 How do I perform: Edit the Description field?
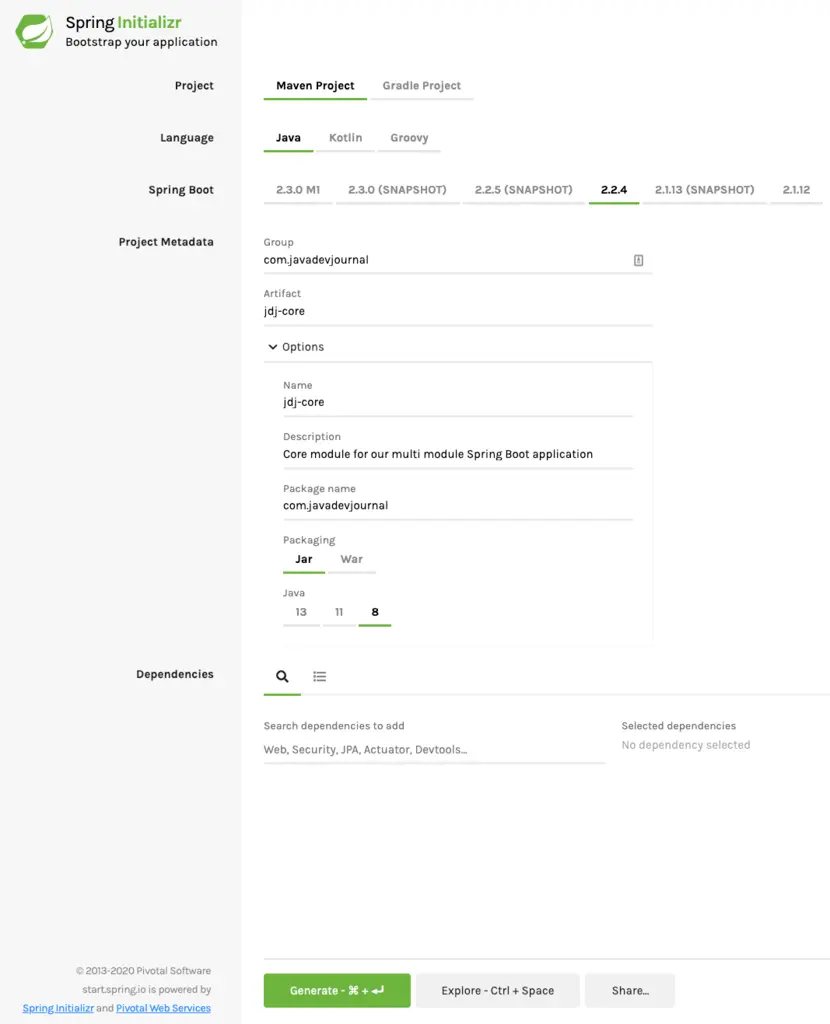tap(457, 454)
